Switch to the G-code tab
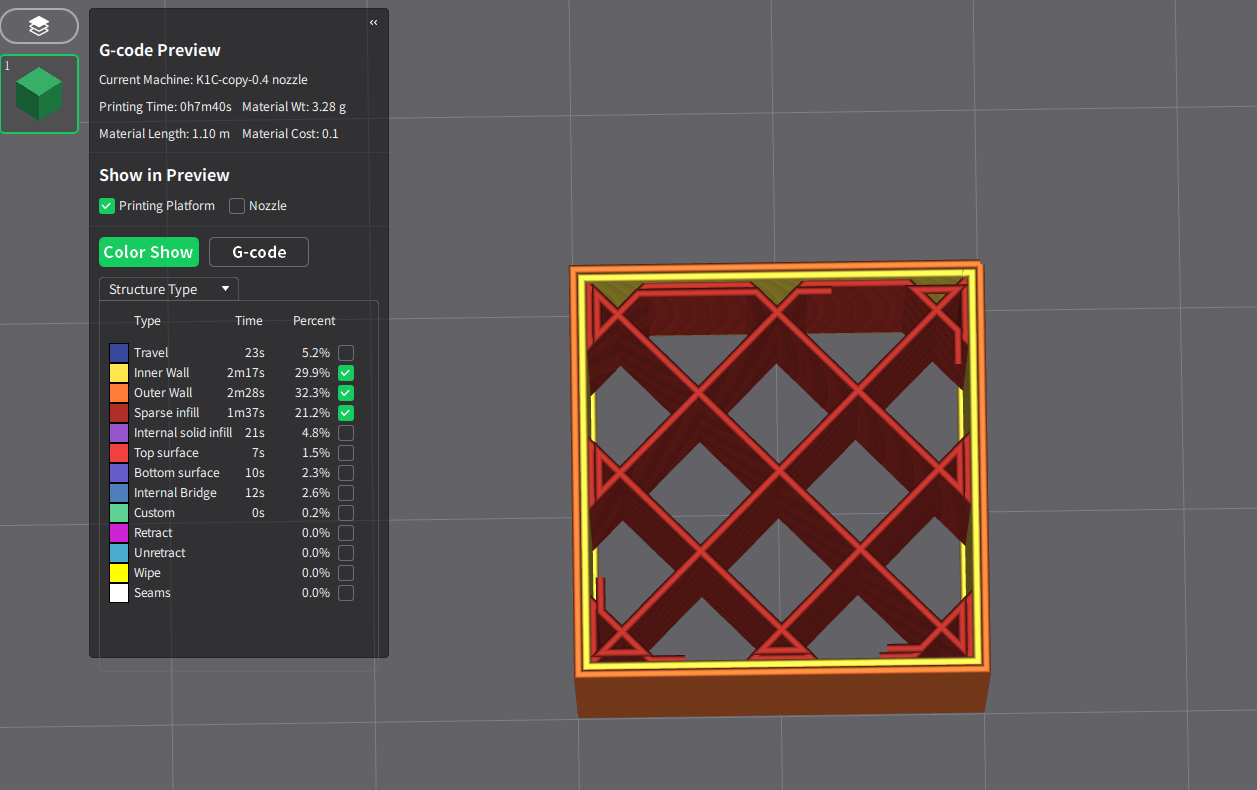 (x=259, y=252)
